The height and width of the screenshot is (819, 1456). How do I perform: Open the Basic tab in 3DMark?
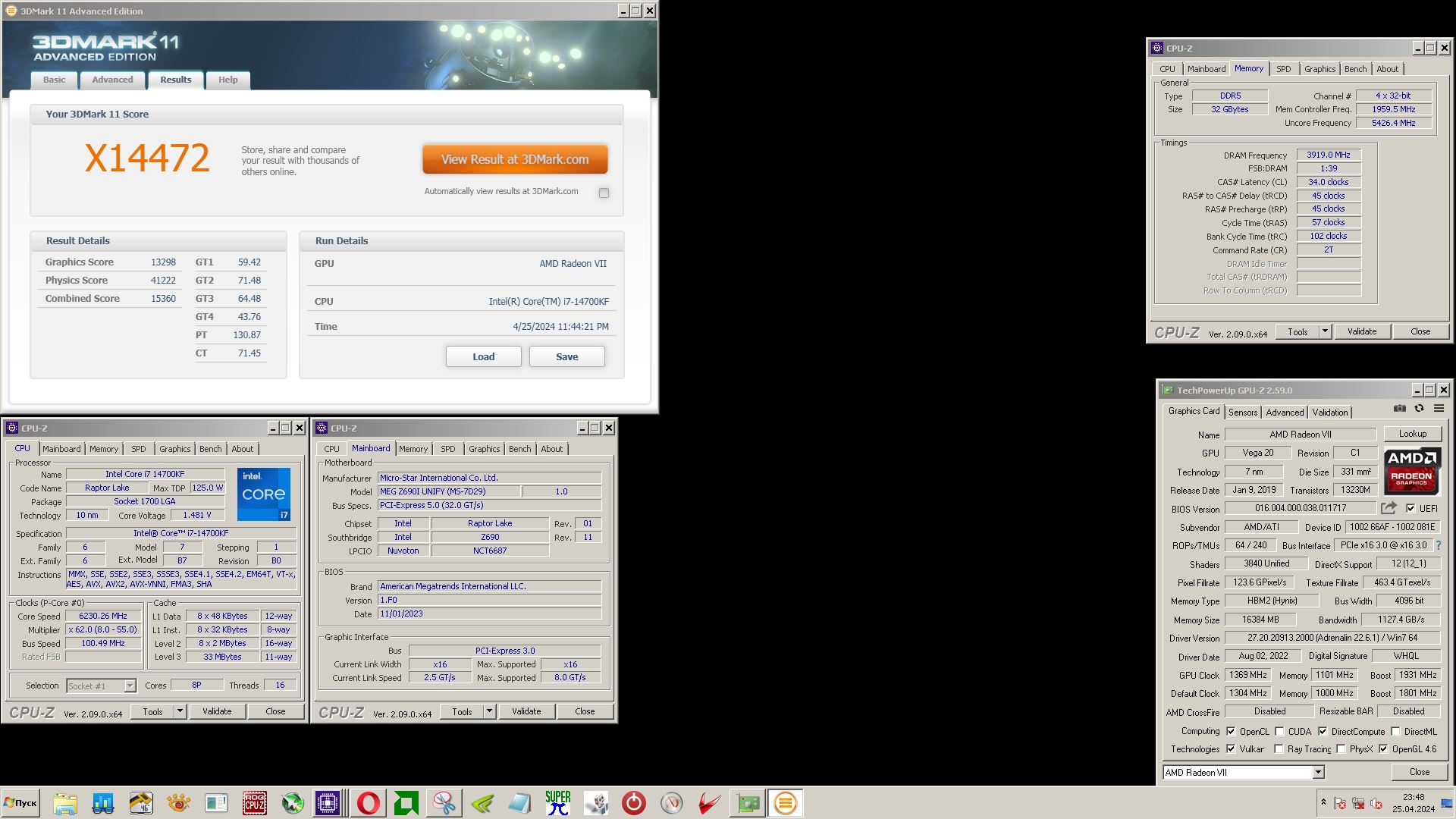click(x=54, y=80)
